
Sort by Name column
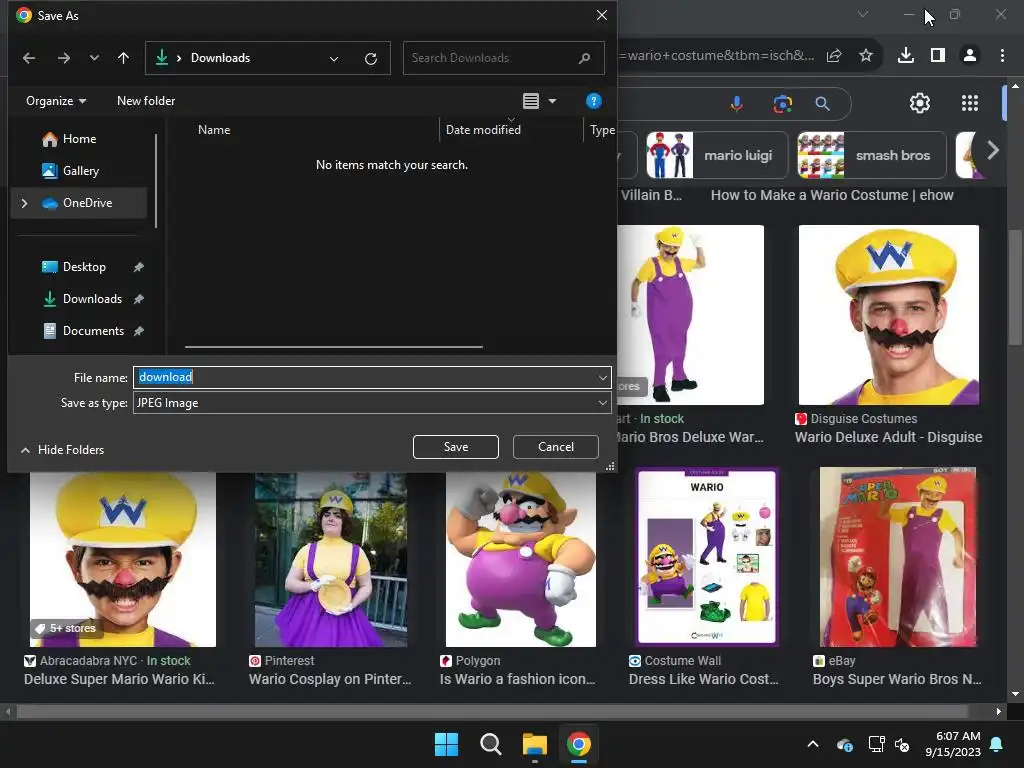click(x=214, y=129)
